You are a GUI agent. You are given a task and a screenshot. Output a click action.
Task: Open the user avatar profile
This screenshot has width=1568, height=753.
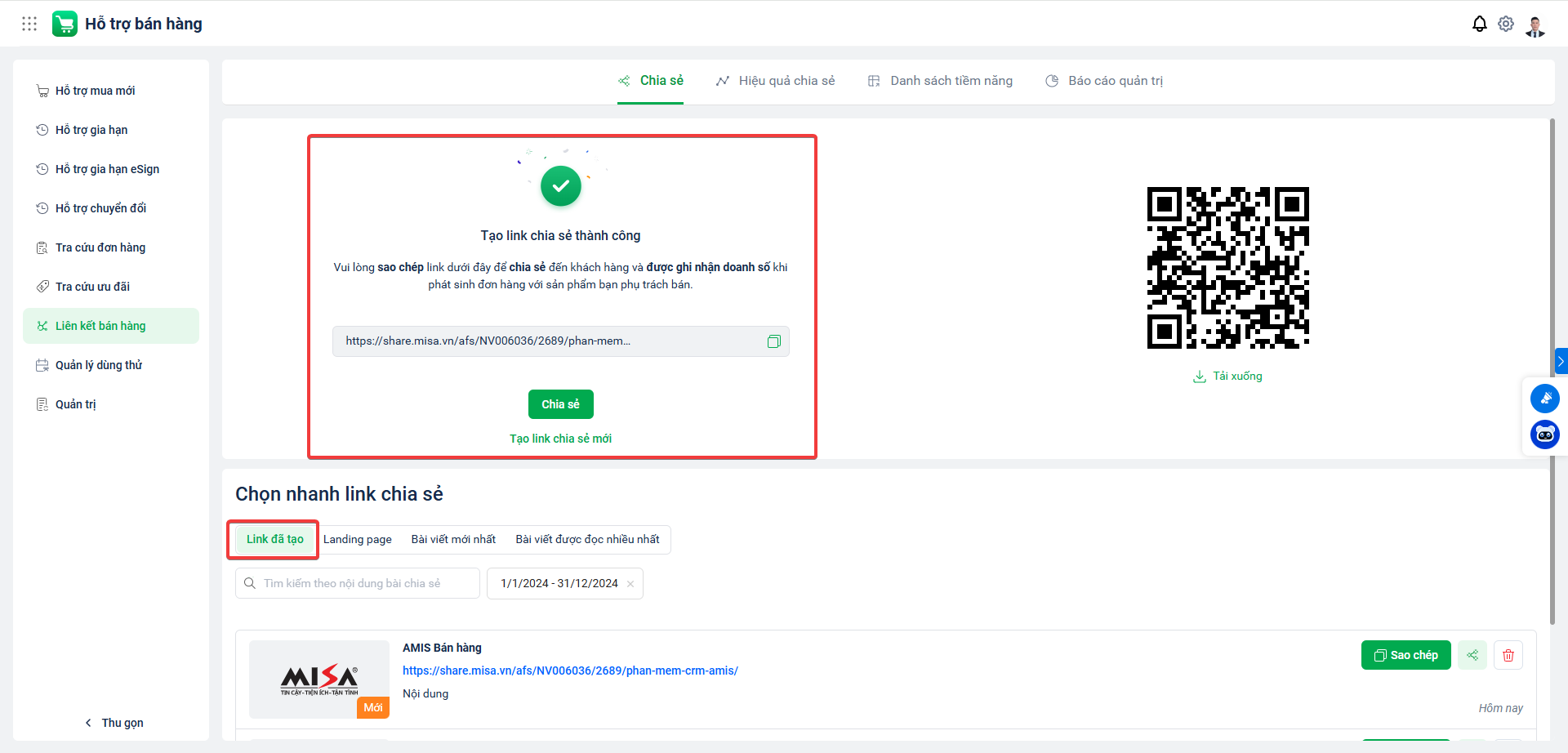point(1535,25)
